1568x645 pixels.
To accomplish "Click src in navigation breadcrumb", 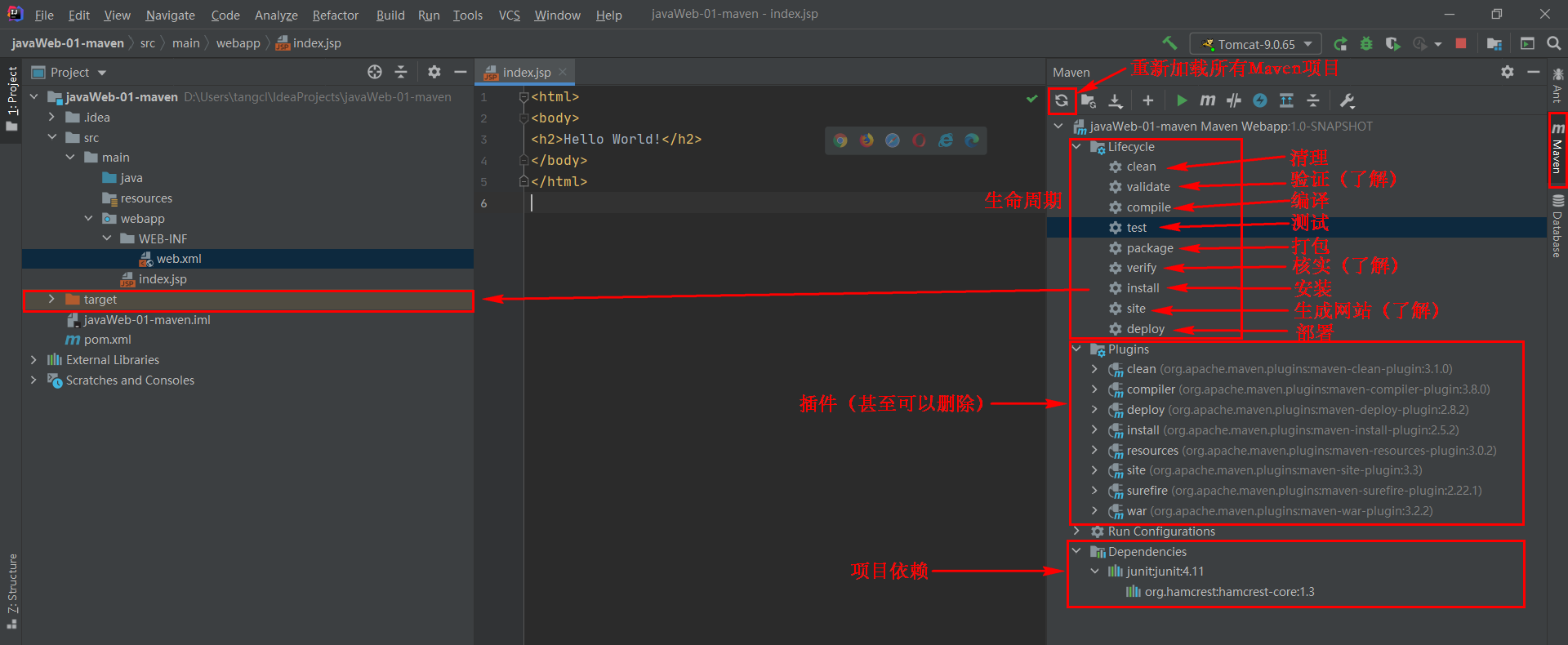I will coord(147,43).
